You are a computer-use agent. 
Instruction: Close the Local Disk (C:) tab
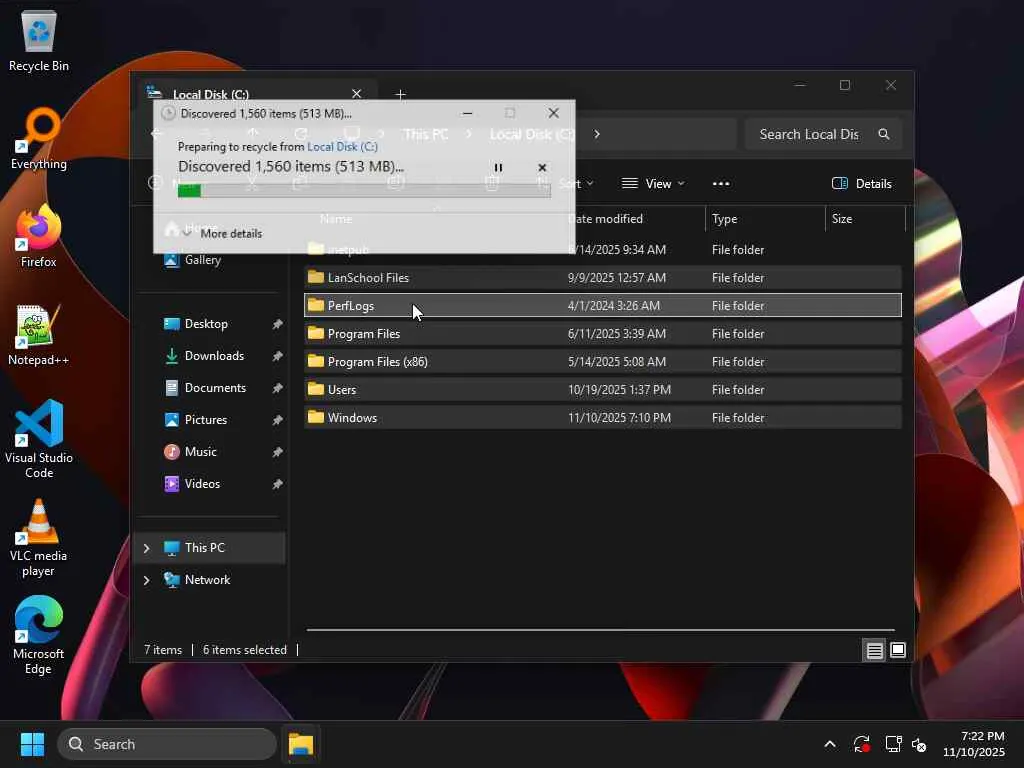click(x=357, y=94)
